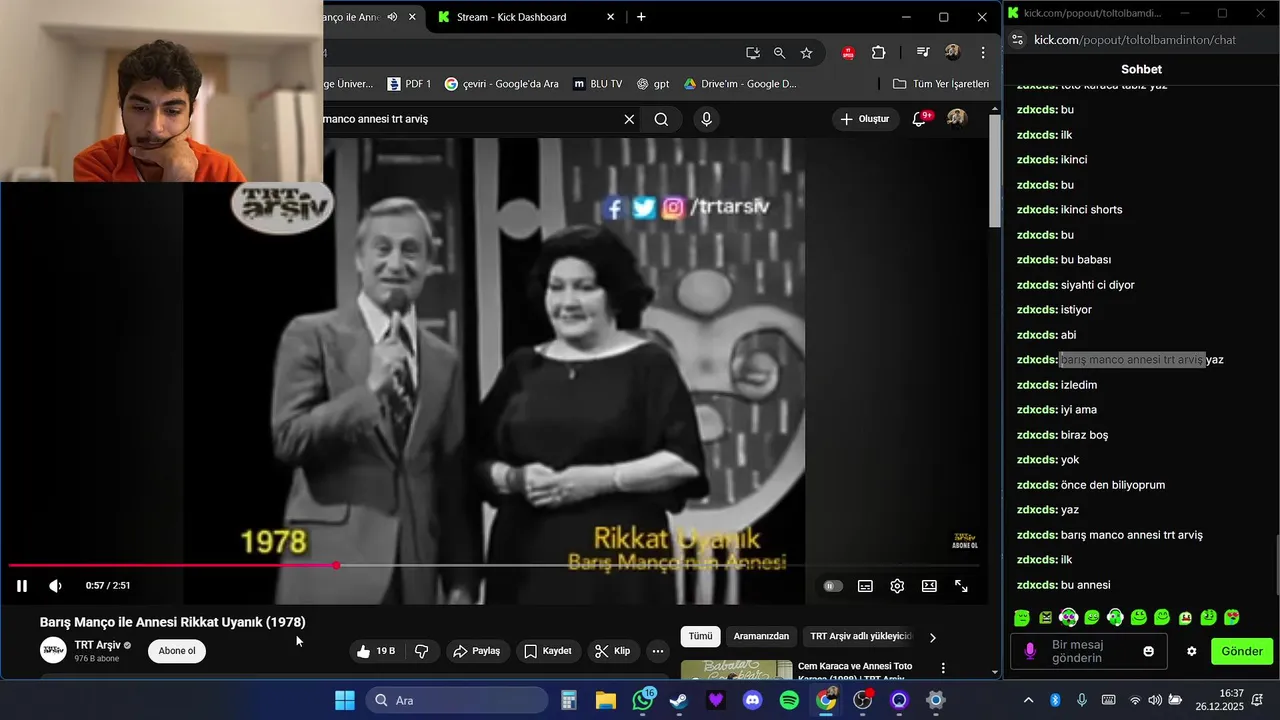Close the Stream - Kick Dashboard tab
Image resolution: width=1280 pixels, height=720 pixels.
(x=610, y=17)
